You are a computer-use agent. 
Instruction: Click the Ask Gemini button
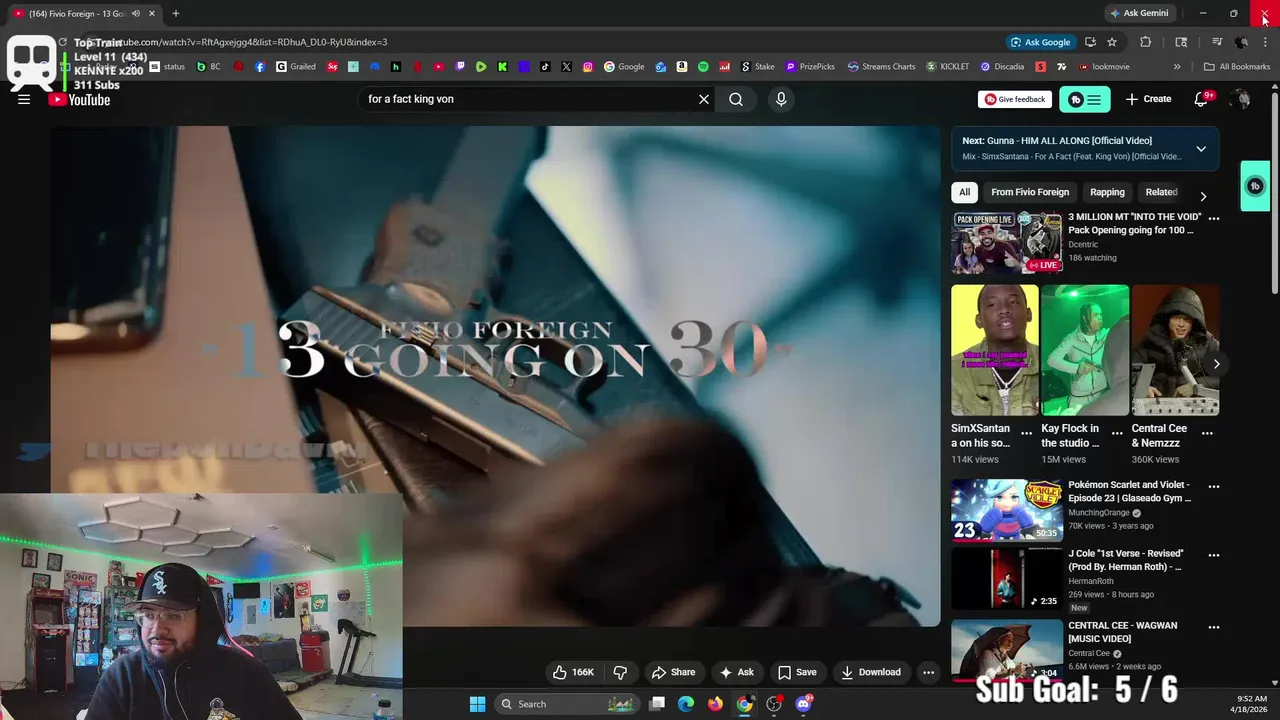1138,14
